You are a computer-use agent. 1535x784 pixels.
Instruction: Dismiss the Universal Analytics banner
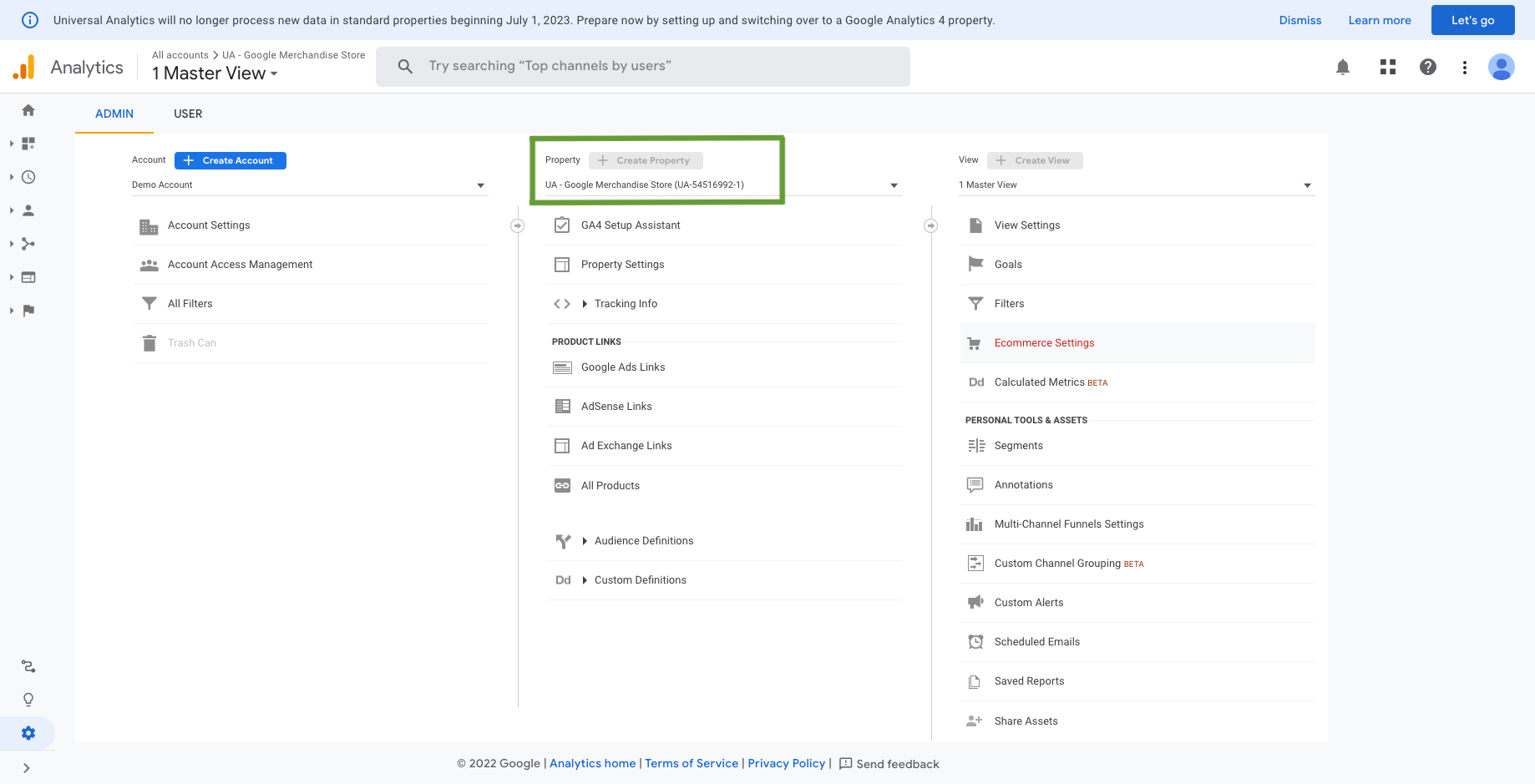click(1300, 20)
